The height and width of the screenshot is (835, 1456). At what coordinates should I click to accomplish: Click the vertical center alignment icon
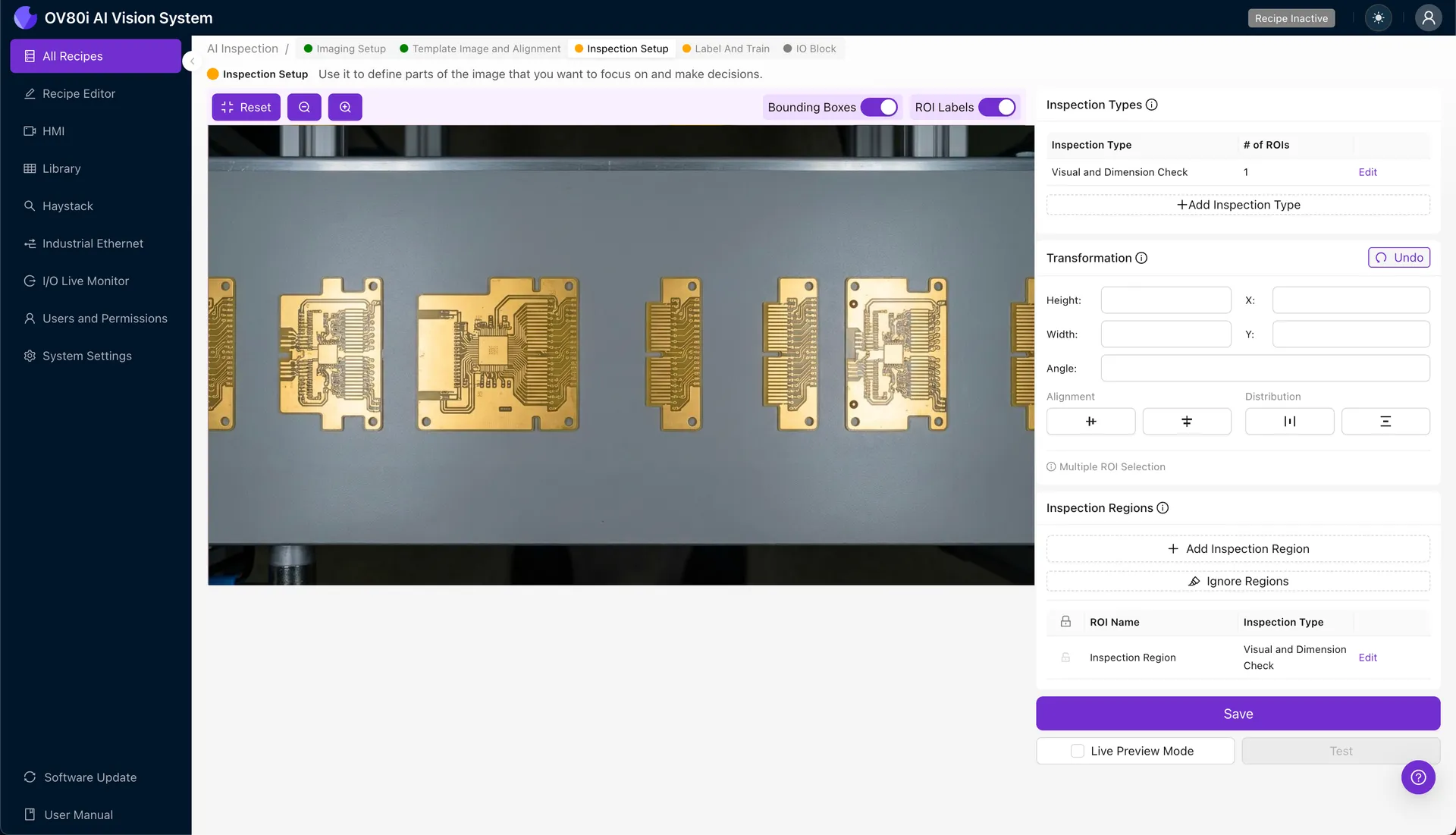1186,421
